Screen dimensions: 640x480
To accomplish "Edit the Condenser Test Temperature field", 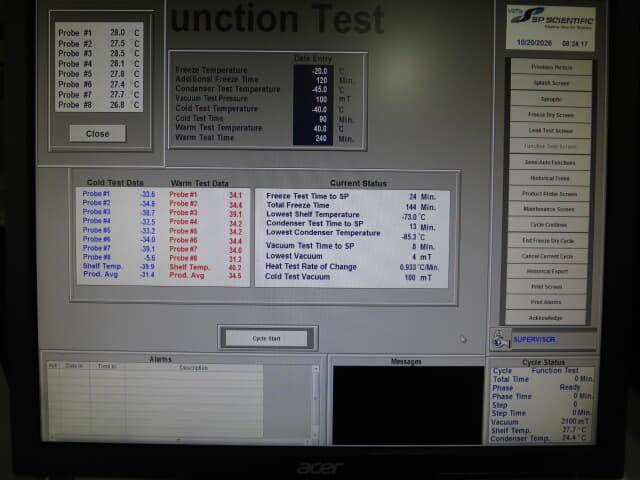I will 313,90.
